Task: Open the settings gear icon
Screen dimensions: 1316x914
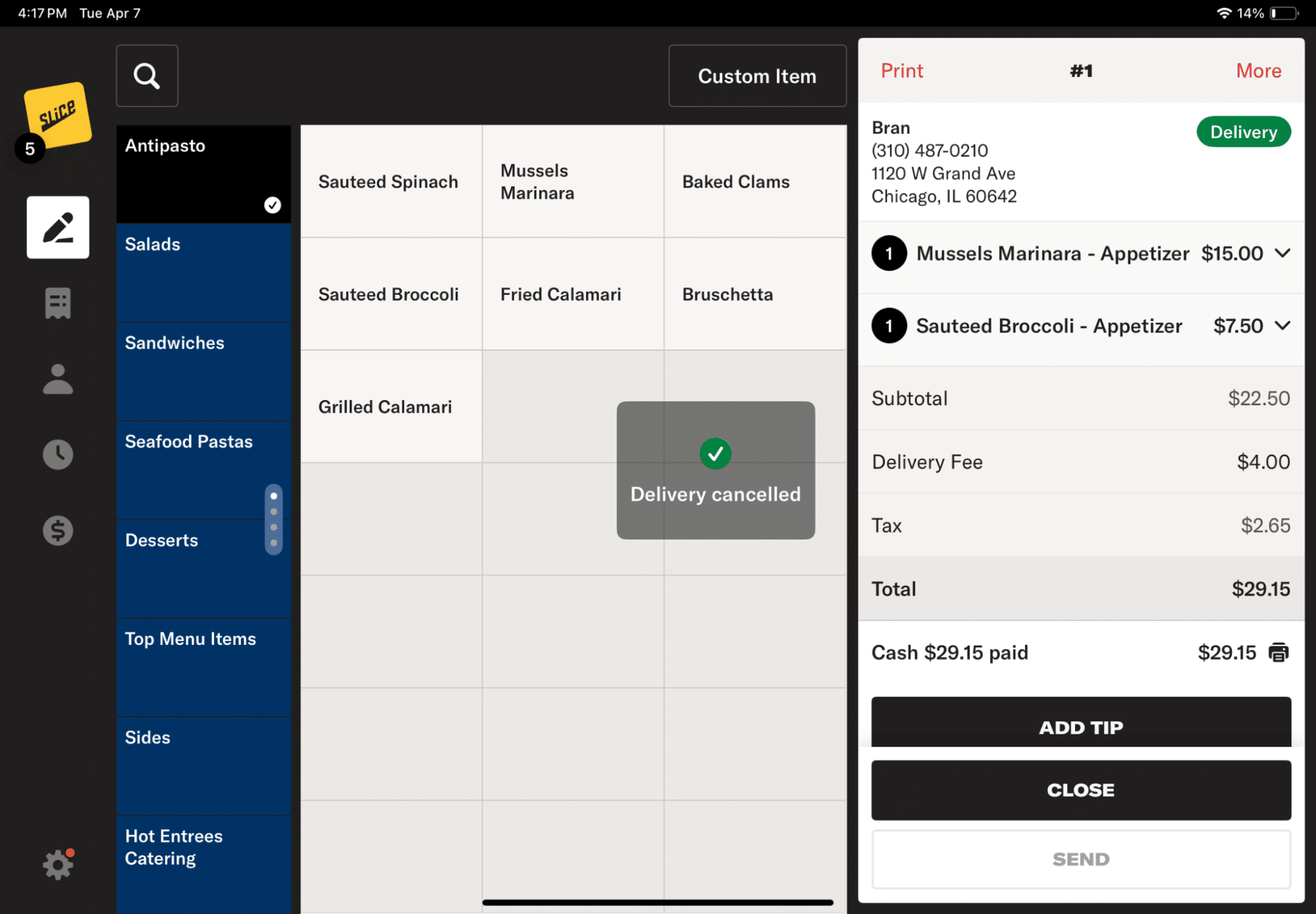Action: point(58,864)
